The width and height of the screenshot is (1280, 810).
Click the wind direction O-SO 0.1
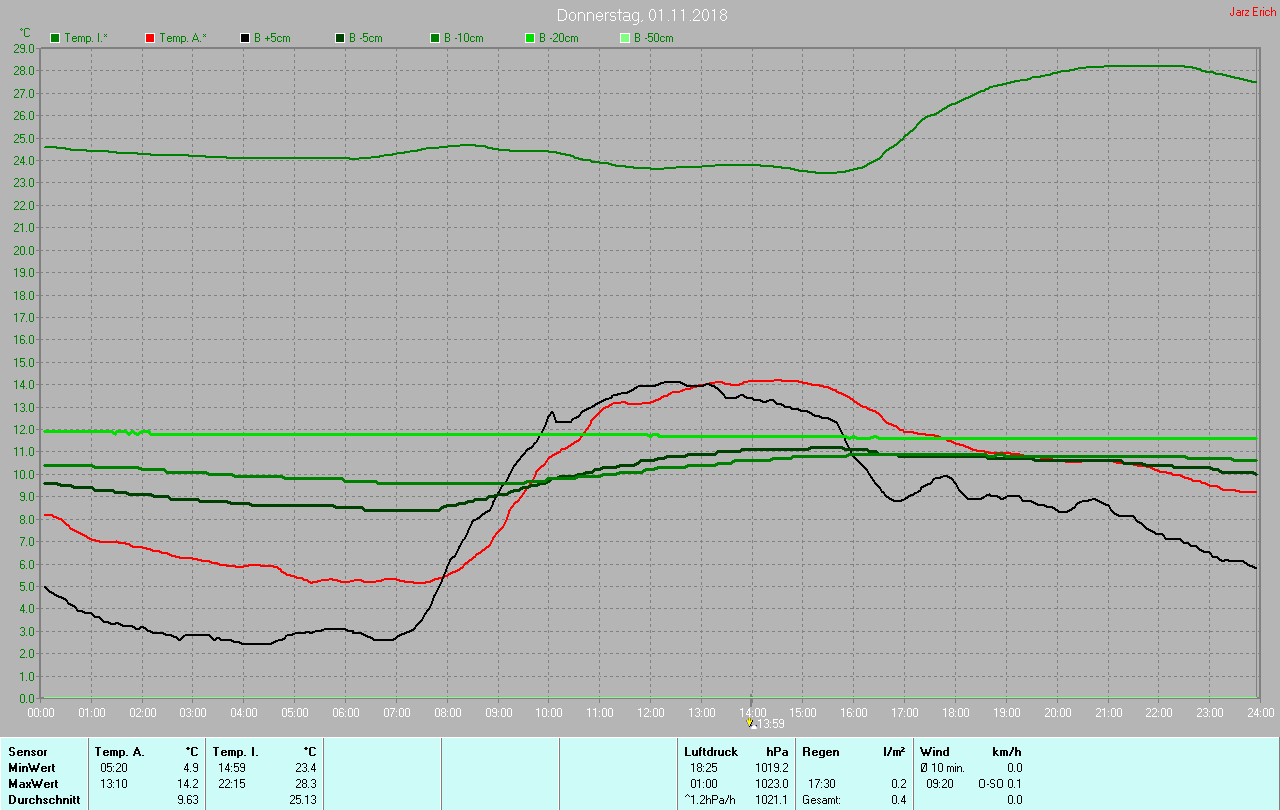[x=1000, y=783]
